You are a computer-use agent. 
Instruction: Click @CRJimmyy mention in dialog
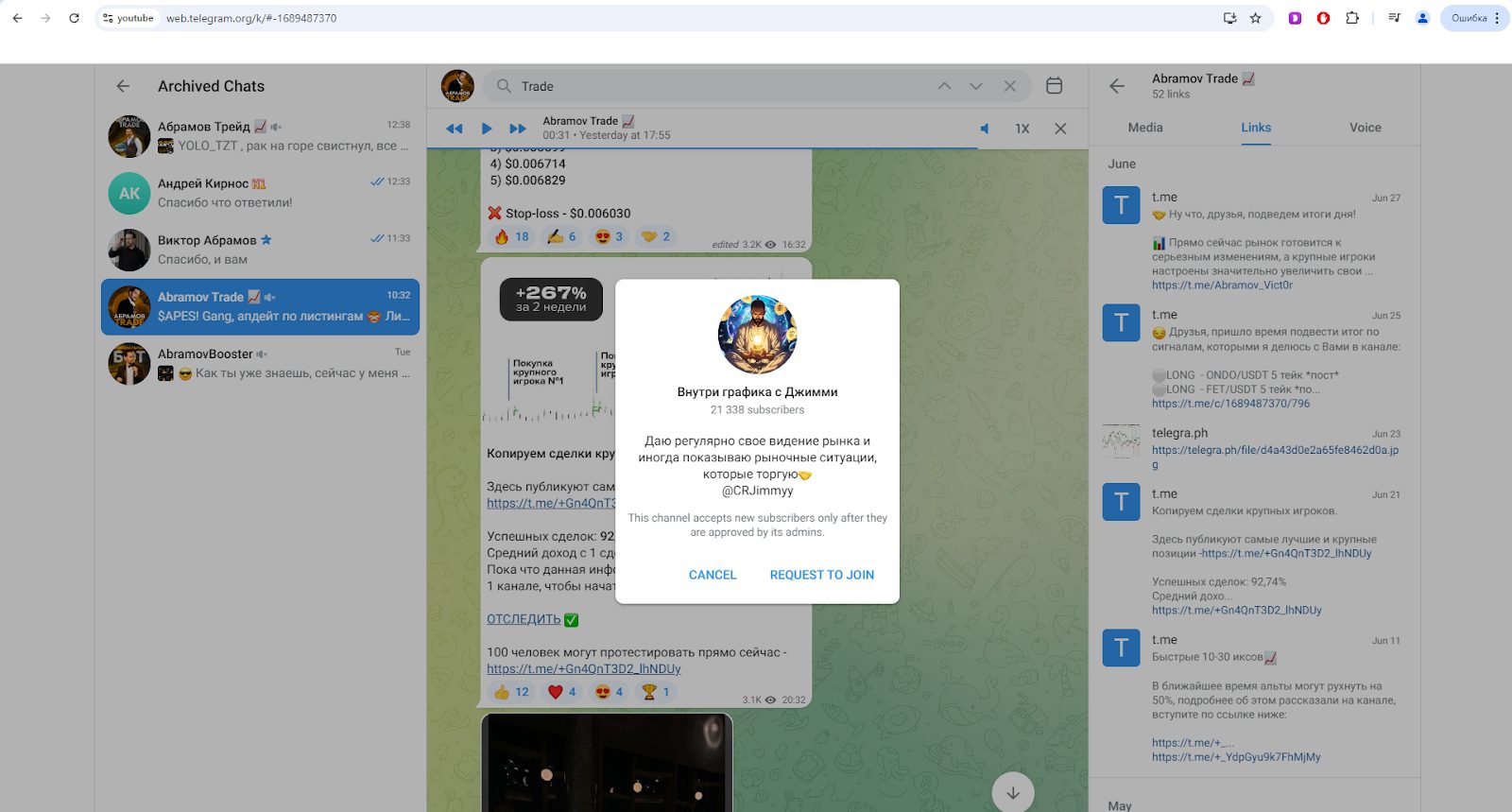(x=758, y=491)
